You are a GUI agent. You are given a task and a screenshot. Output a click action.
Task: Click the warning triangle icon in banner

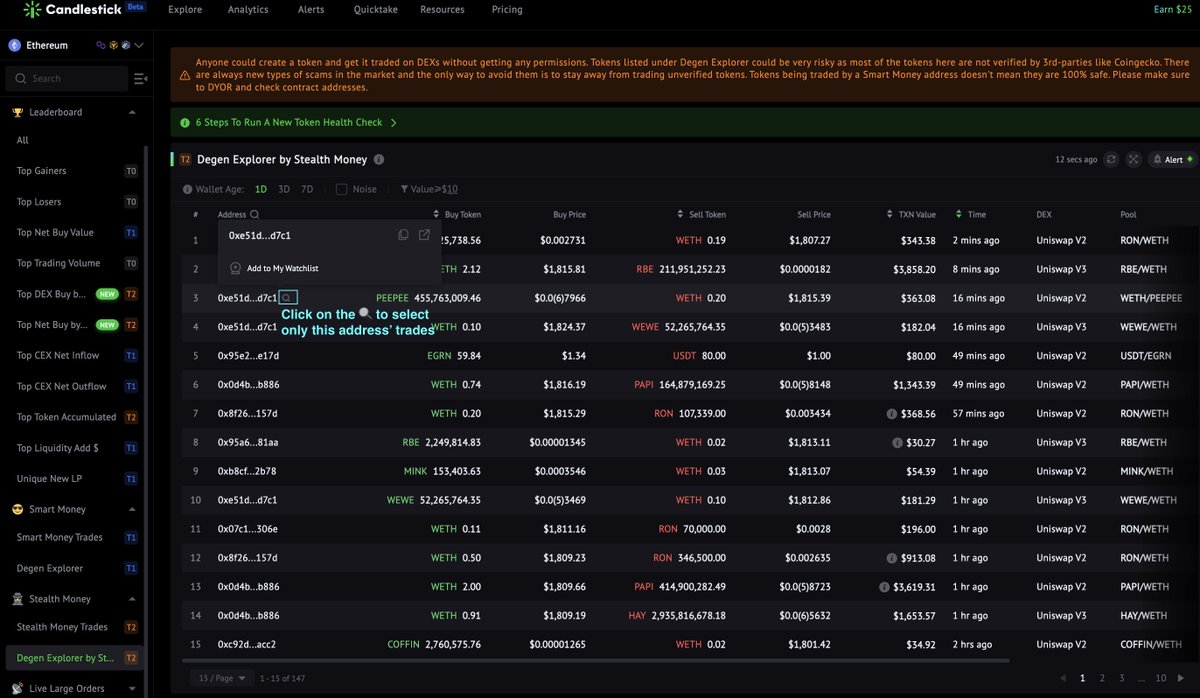tap(185, 75)
